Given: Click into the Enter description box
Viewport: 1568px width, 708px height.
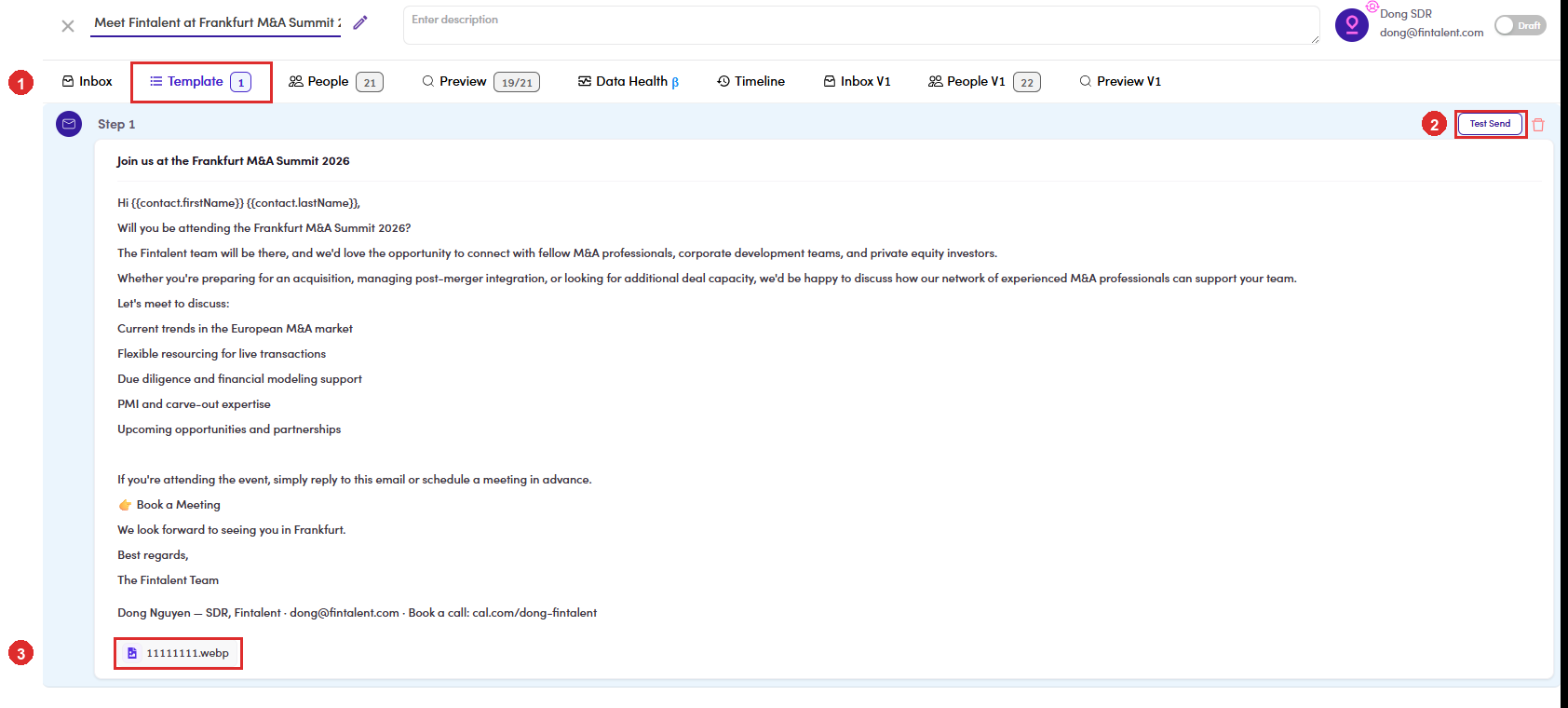Looking at the screenshot, I should pos(861,25).
